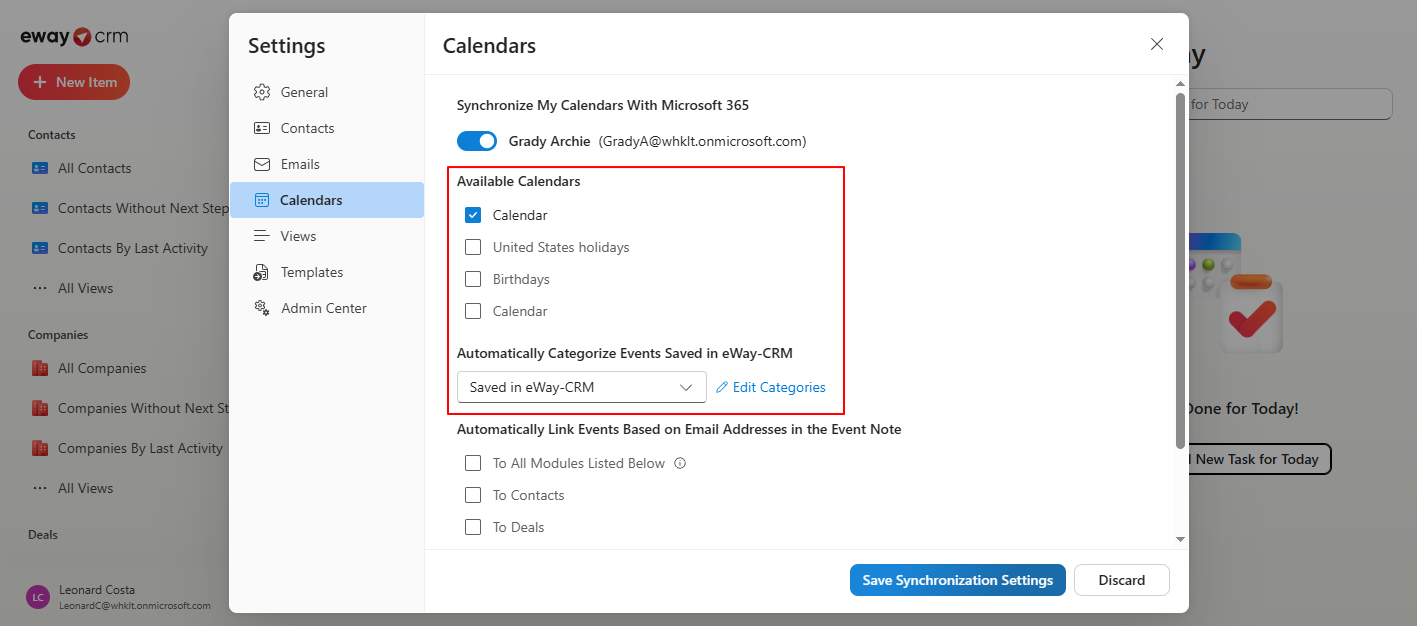Check the Birthdays calendar checkbox
This screenshot has height=626, width=1417.
click(x=473, y=279)
